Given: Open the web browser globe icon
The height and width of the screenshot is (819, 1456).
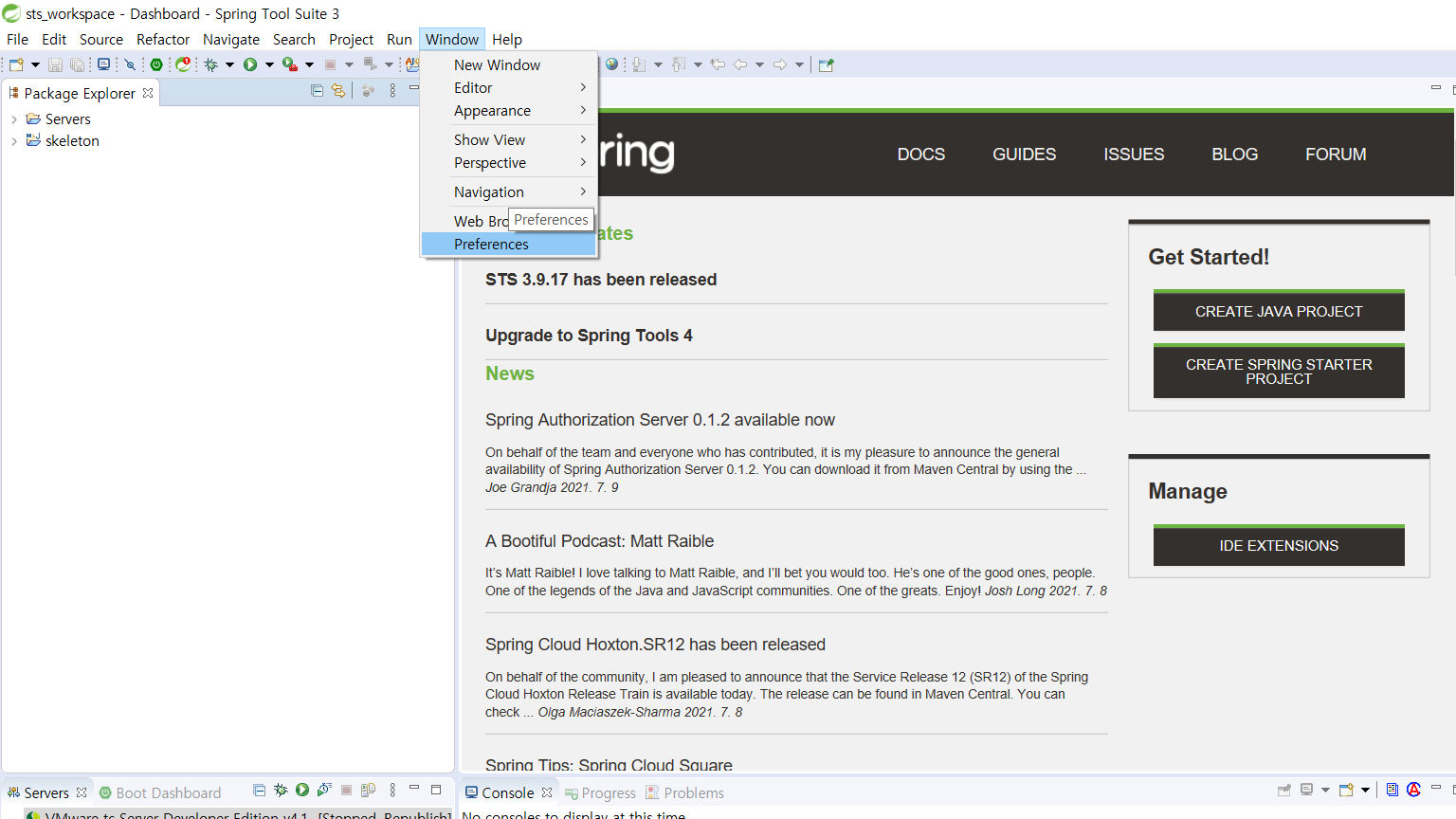Looking at the screenshot, I should point(611,64).
